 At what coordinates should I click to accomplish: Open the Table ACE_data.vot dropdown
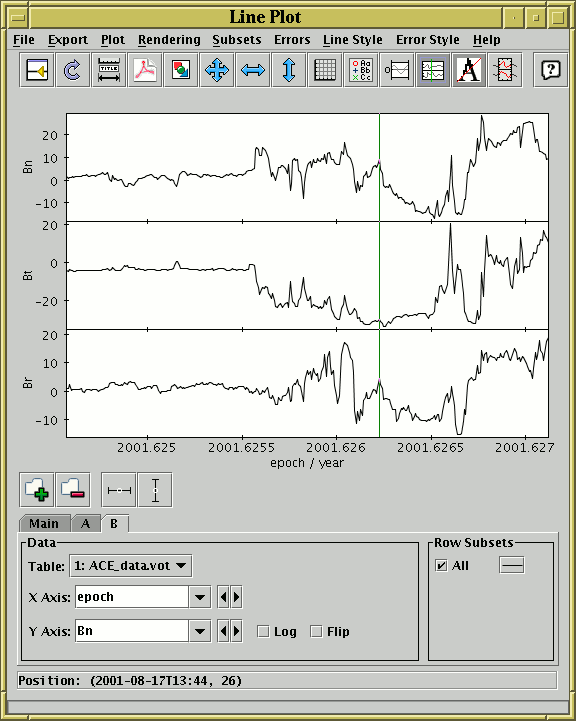coord(131,566)
